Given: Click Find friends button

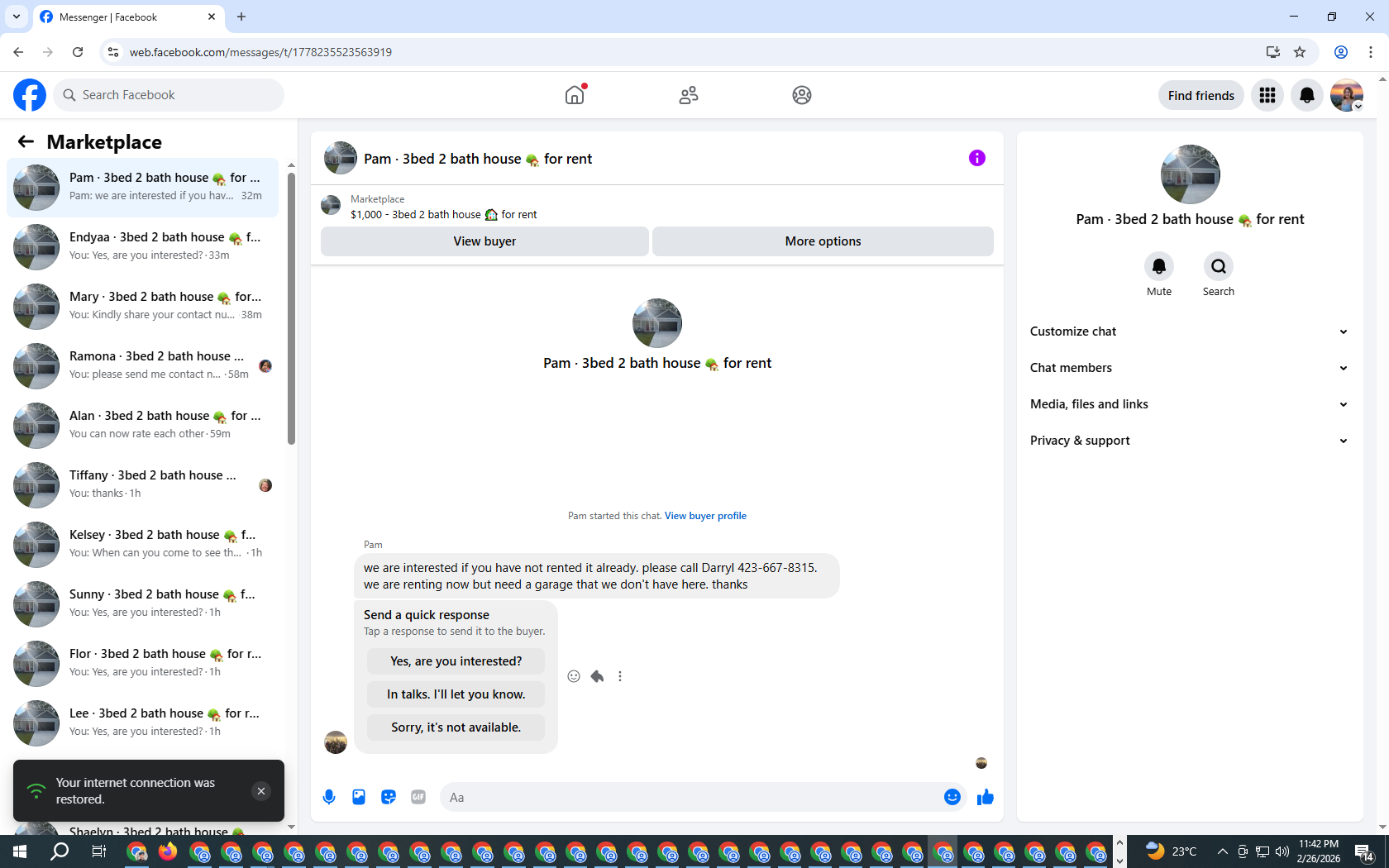Looking at the screenshot, I should 1200,95.
